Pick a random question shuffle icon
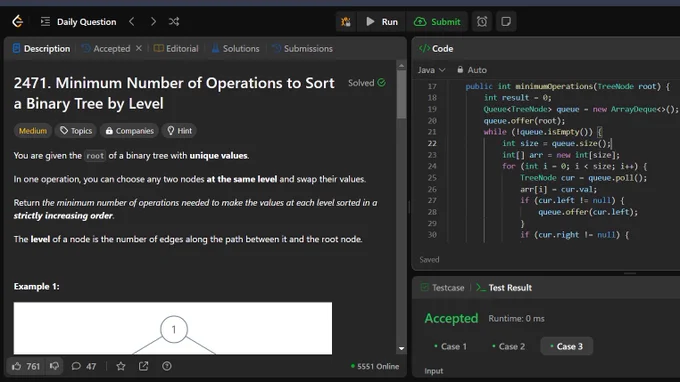Viewport: 680px width, 382px height. (174, 21)
